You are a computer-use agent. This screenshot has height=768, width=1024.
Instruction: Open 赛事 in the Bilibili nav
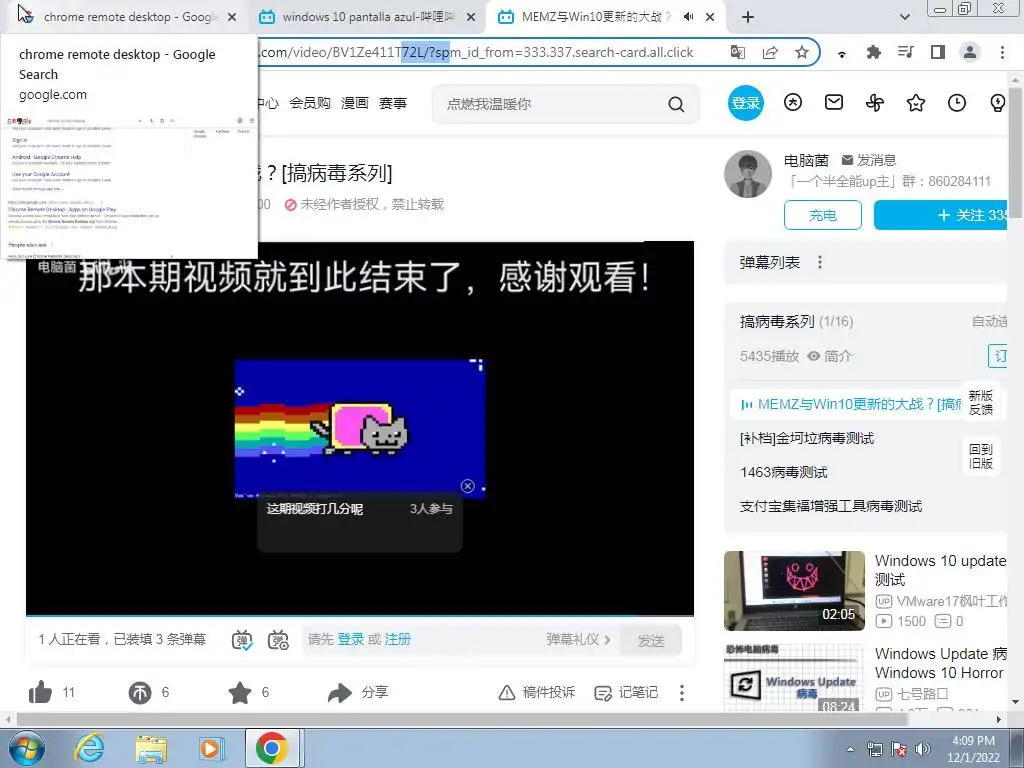[392, 103]
